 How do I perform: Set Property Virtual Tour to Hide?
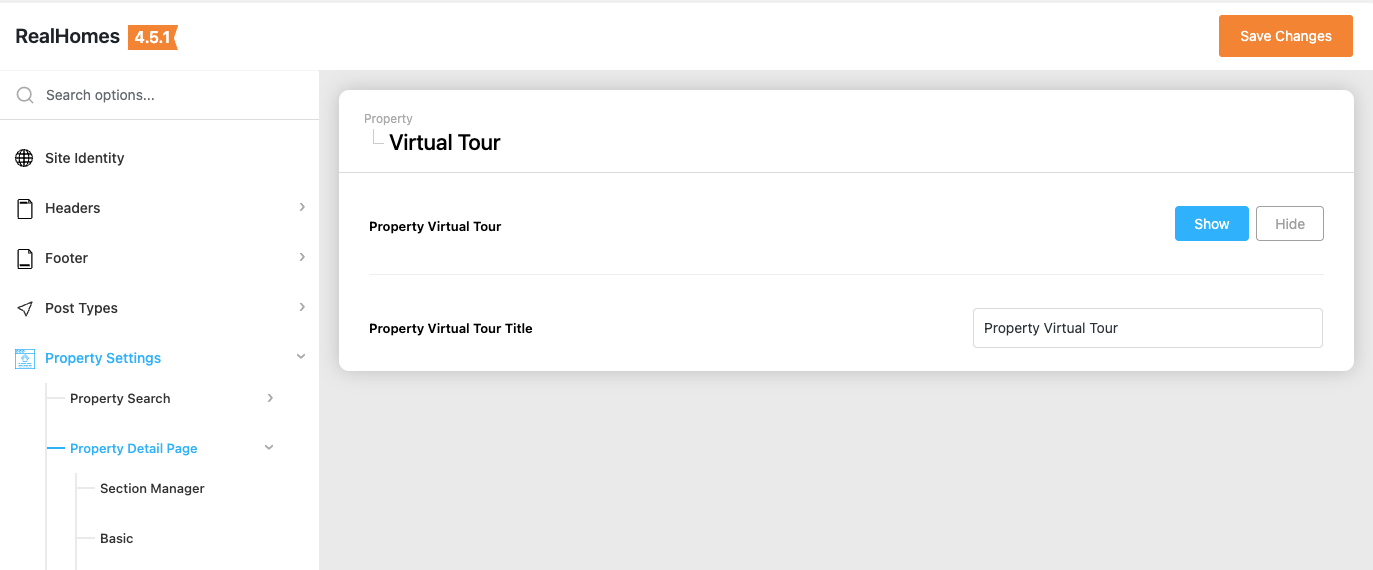pyautogui.click(x=1289, y=224)
